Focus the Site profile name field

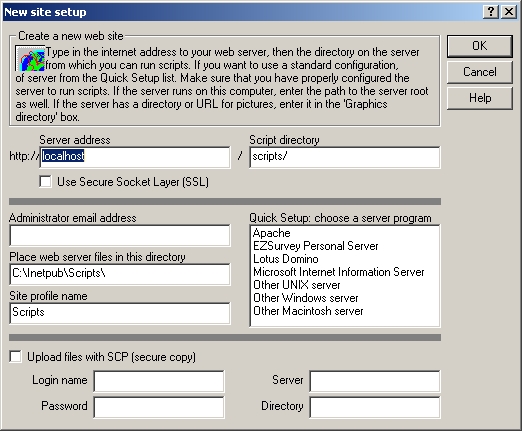pyautogui.click(x=120, y=313)
